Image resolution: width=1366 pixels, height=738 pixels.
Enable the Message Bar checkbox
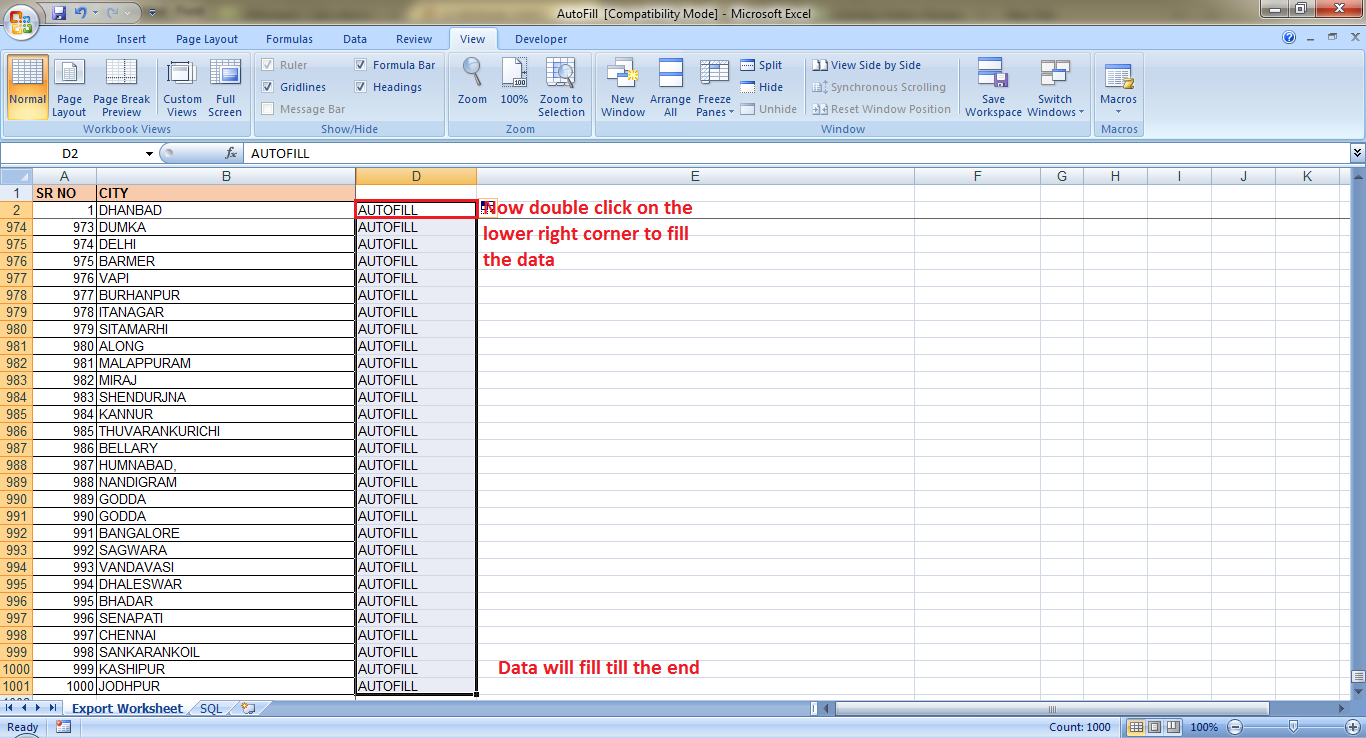click(268, 109)
